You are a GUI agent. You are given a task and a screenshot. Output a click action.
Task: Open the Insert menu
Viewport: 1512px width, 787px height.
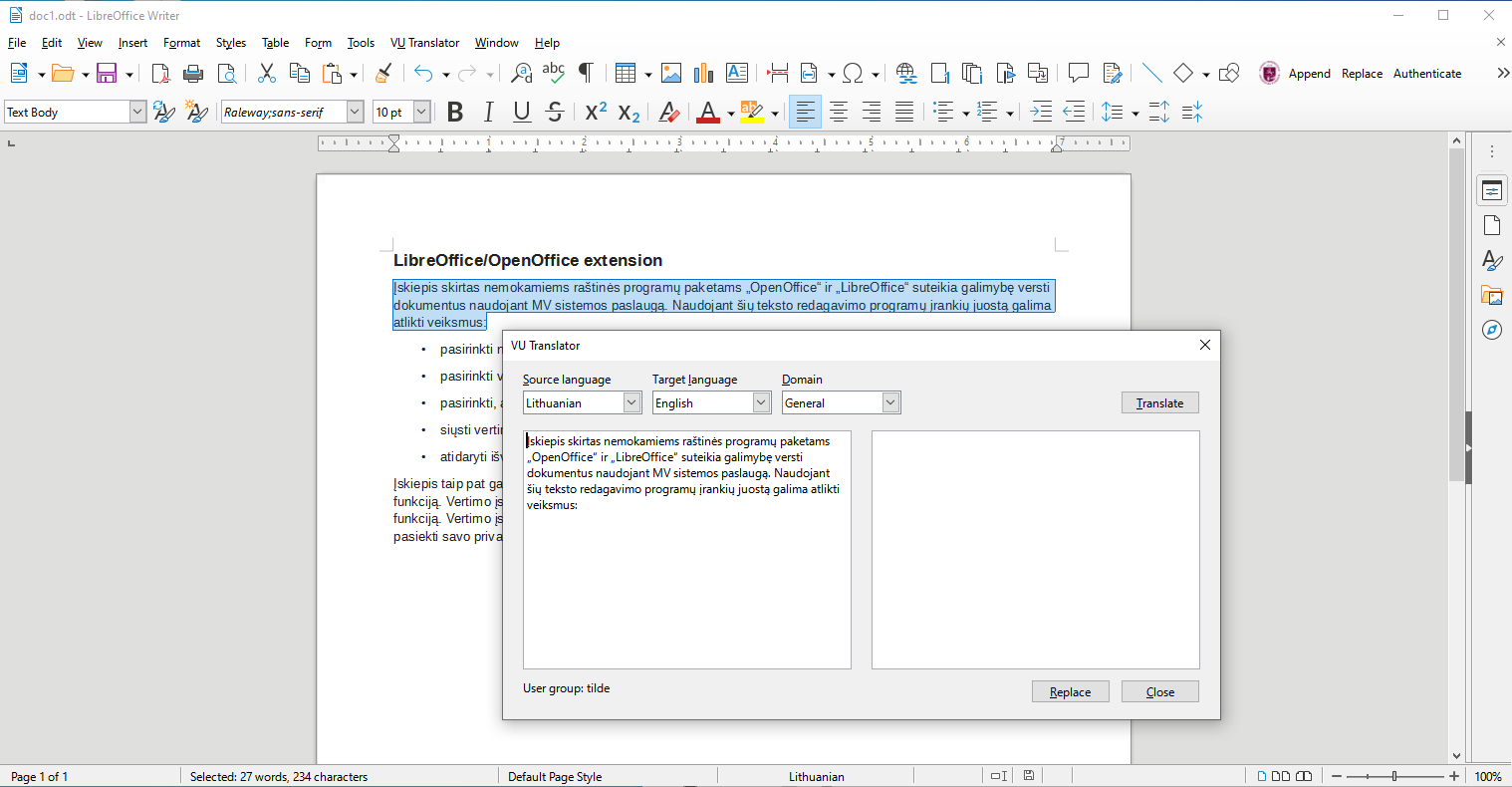pos(132,43)
